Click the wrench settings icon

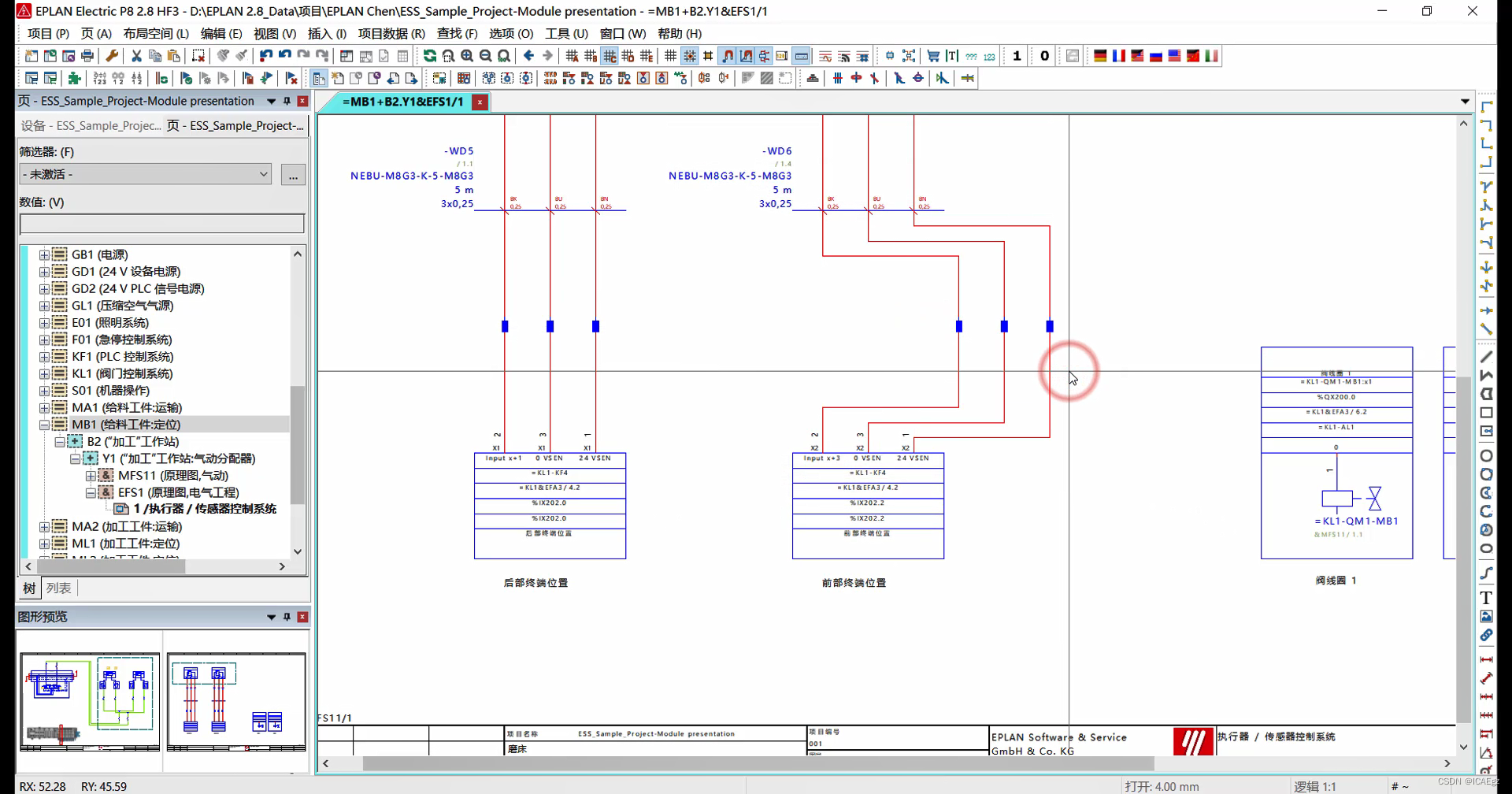point(112,56)
